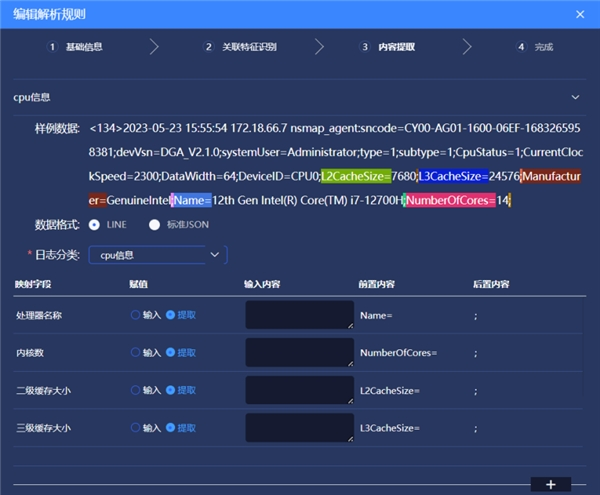
Task: Choose 输入 for 处理器名称 row
Action: pos(136,315)
